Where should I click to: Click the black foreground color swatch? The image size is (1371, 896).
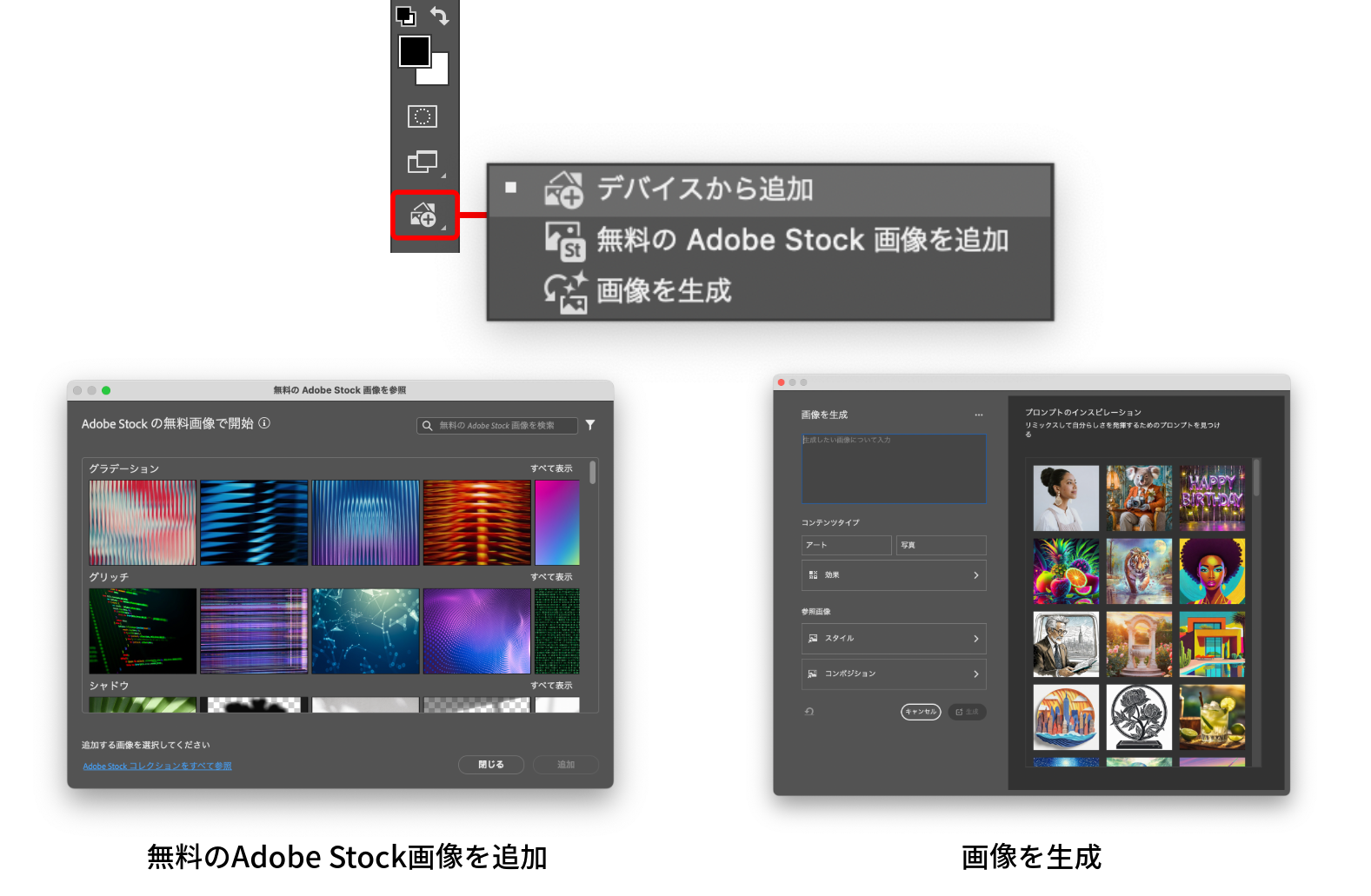coord(413,50)
